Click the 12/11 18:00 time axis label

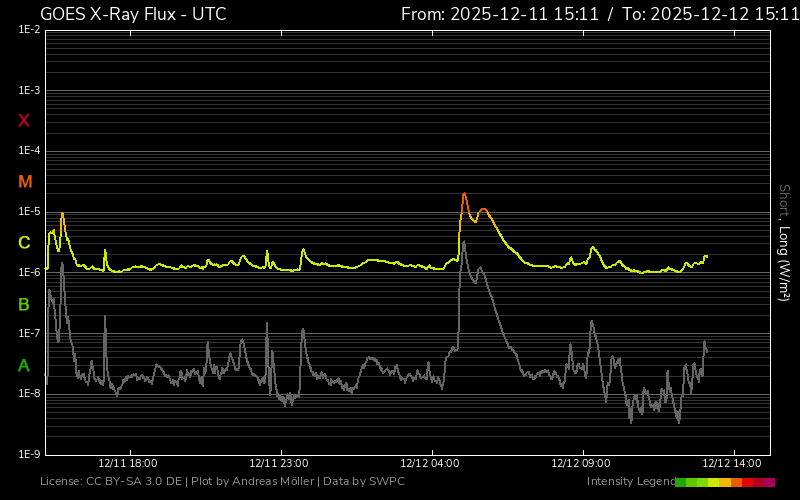(x=128, y=463)
